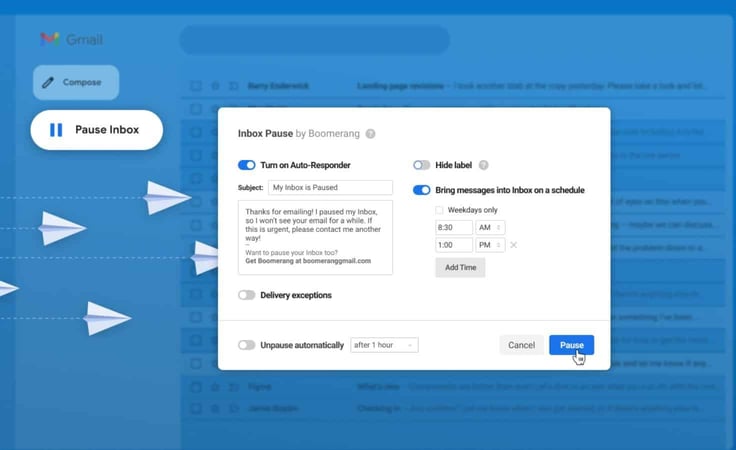Click the Gmail logo

point(71,39)
